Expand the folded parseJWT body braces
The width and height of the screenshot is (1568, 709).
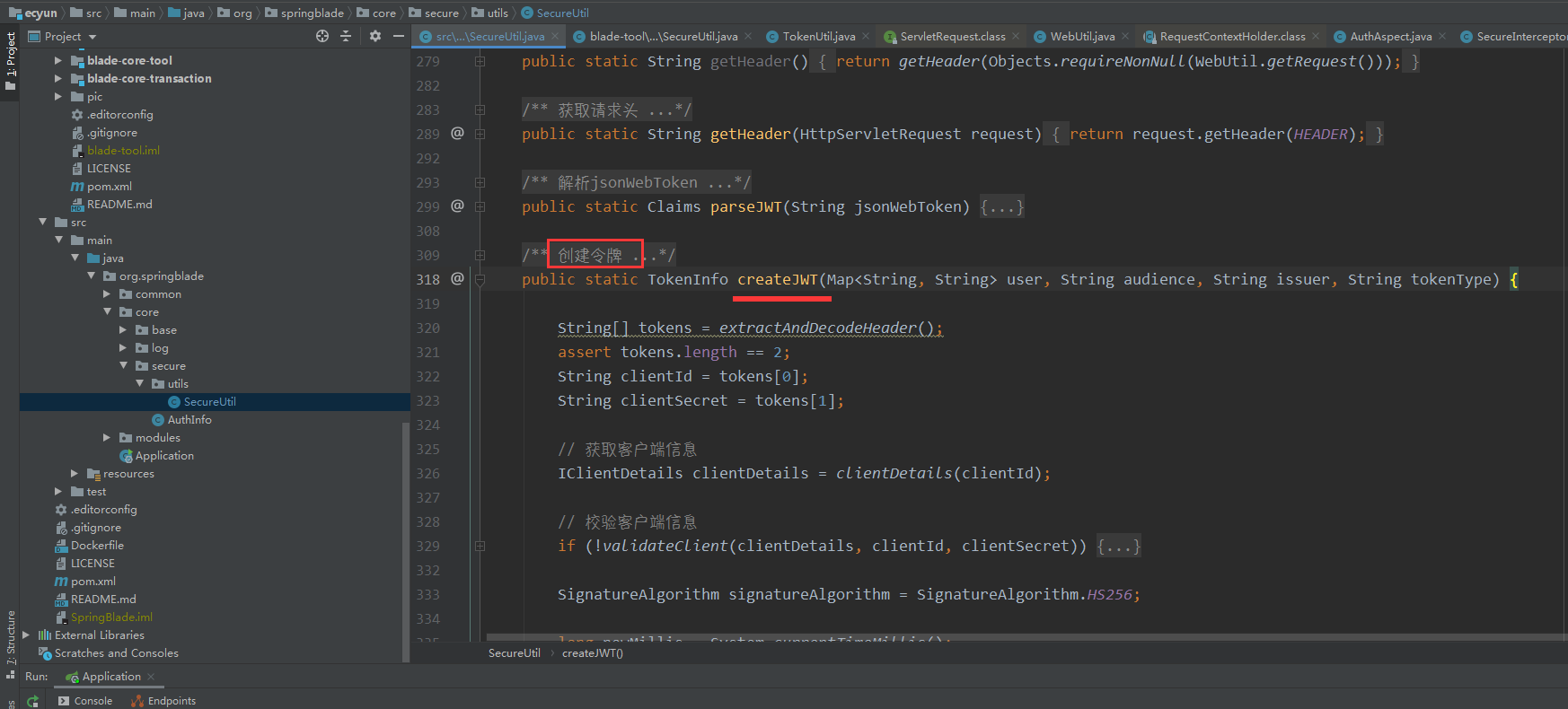pyautogui.click(x=1001, y=206)
